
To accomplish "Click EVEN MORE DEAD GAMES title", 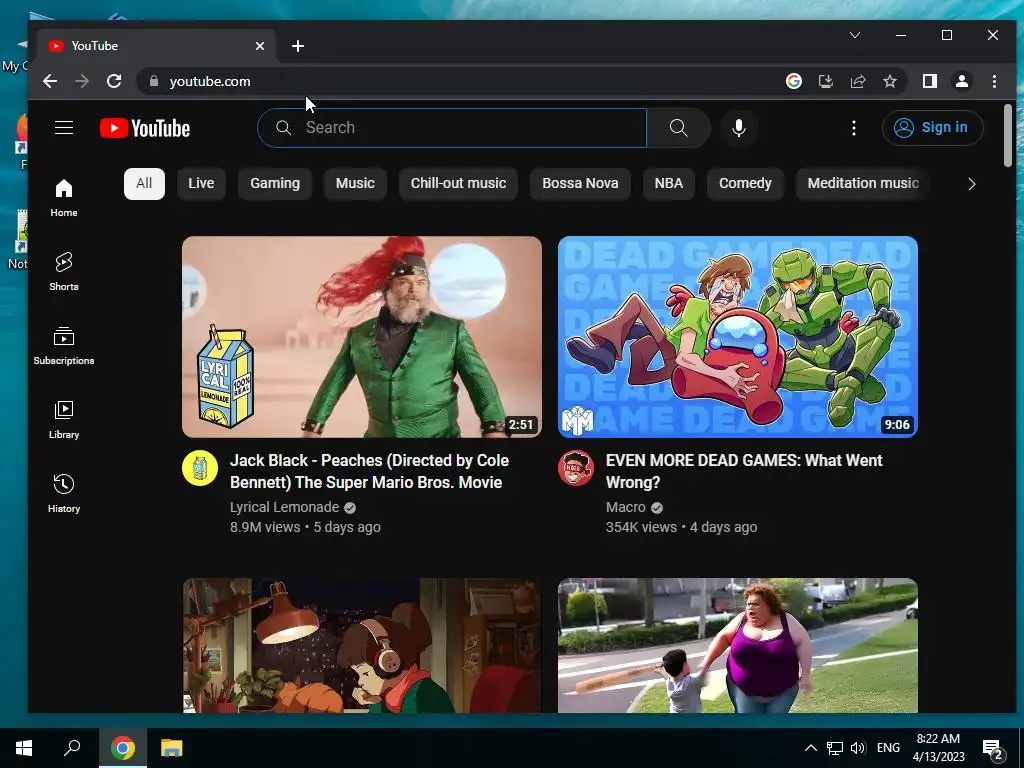I will tap(744, 472).
